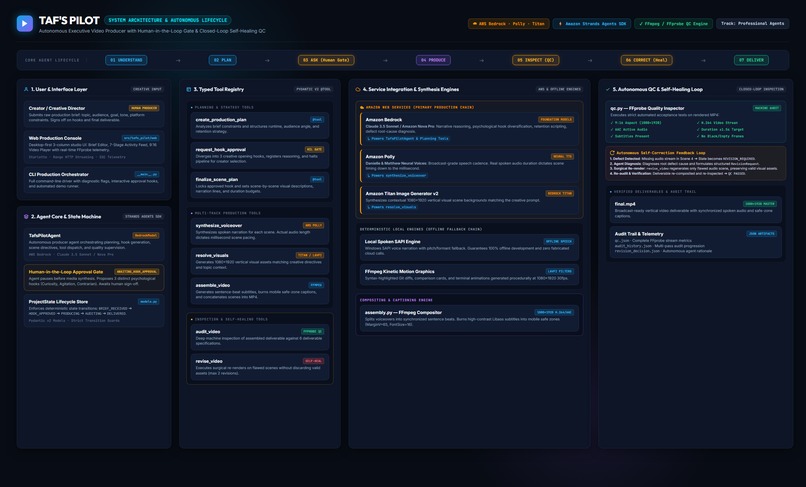
Task: Open the CLI Production Orchestrator card
Action: point(94,180)
